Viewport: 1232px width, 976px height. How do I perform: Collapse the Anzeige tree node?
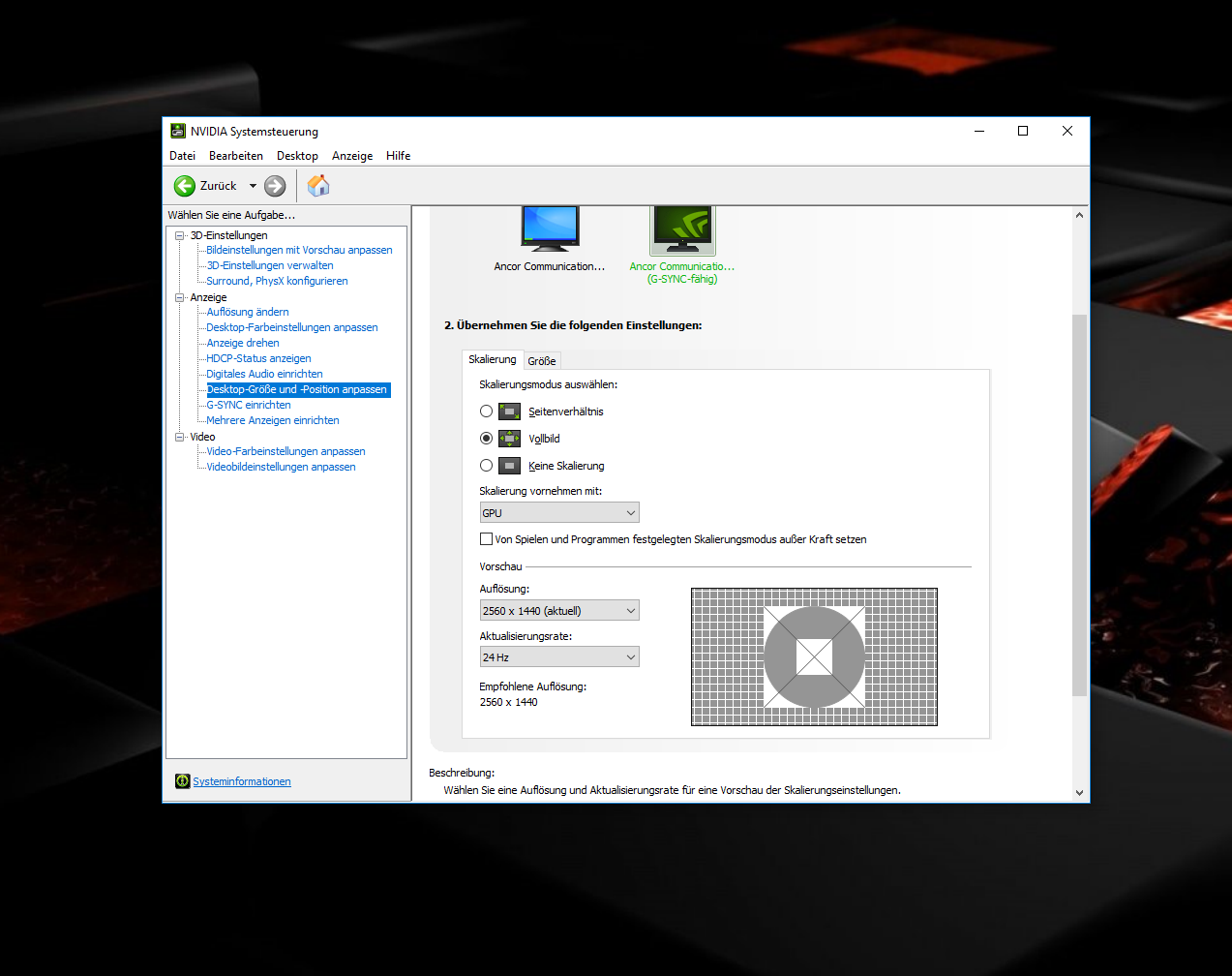point(179,297)
